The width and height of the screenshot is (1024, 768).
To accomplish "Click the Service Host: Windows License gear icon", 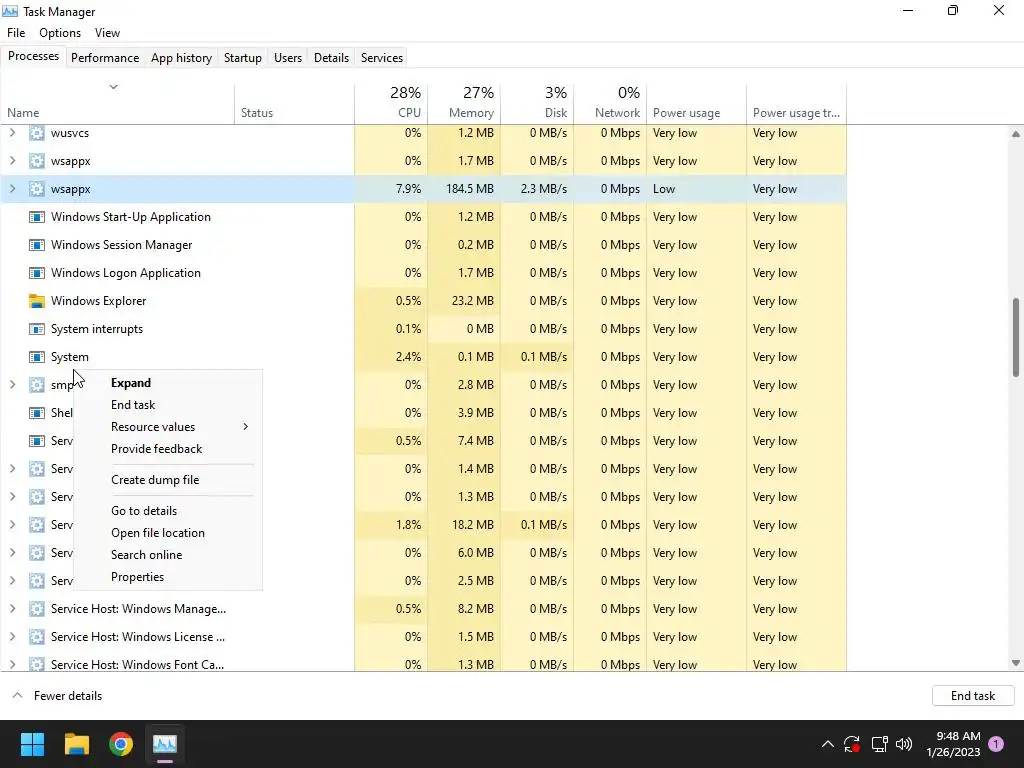I will tap(37, 637).
